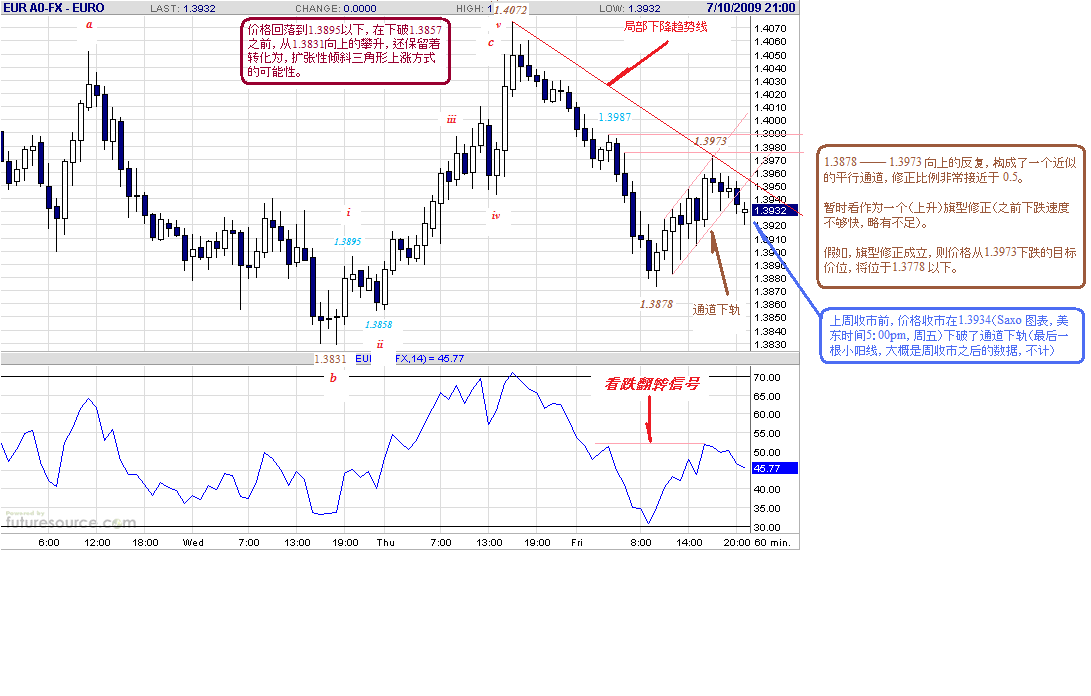Viewport: 1091px width, 696px height.
Task: Click the 1.3950 price axis label
Action: pyautogui.click(x=770, y=187)
